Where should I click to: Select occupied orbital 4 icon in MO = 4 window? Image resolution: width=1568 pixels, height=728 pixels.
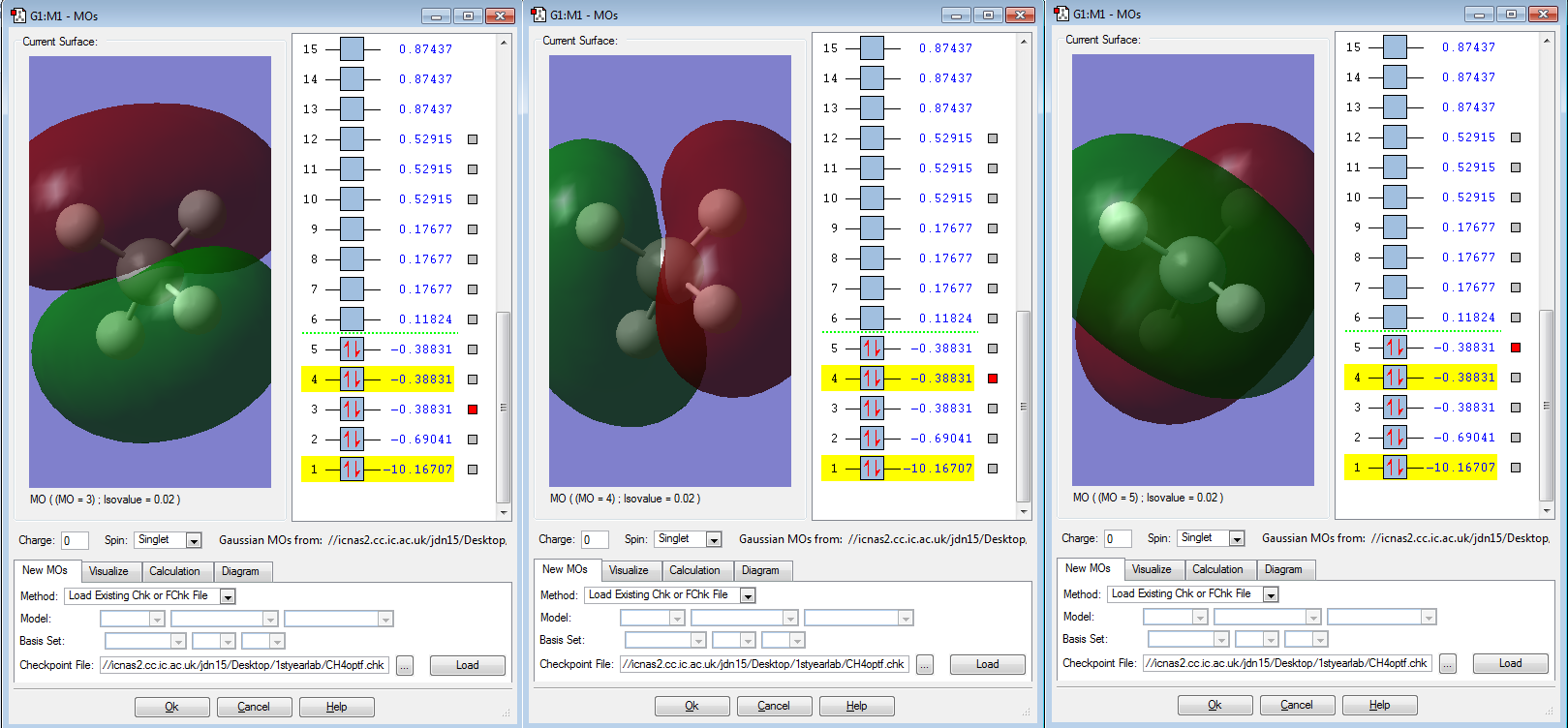pos(872,379)
